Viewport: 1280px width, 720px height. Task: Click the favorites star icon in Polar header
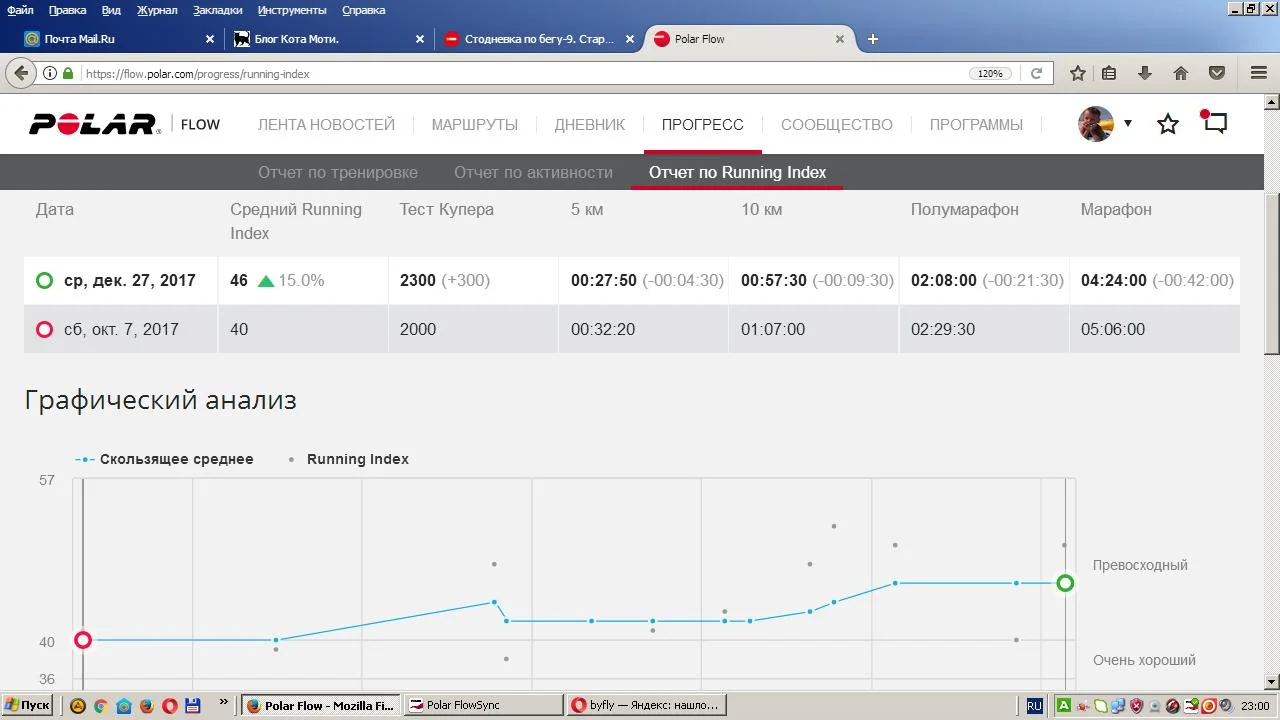pos(1167,124)
